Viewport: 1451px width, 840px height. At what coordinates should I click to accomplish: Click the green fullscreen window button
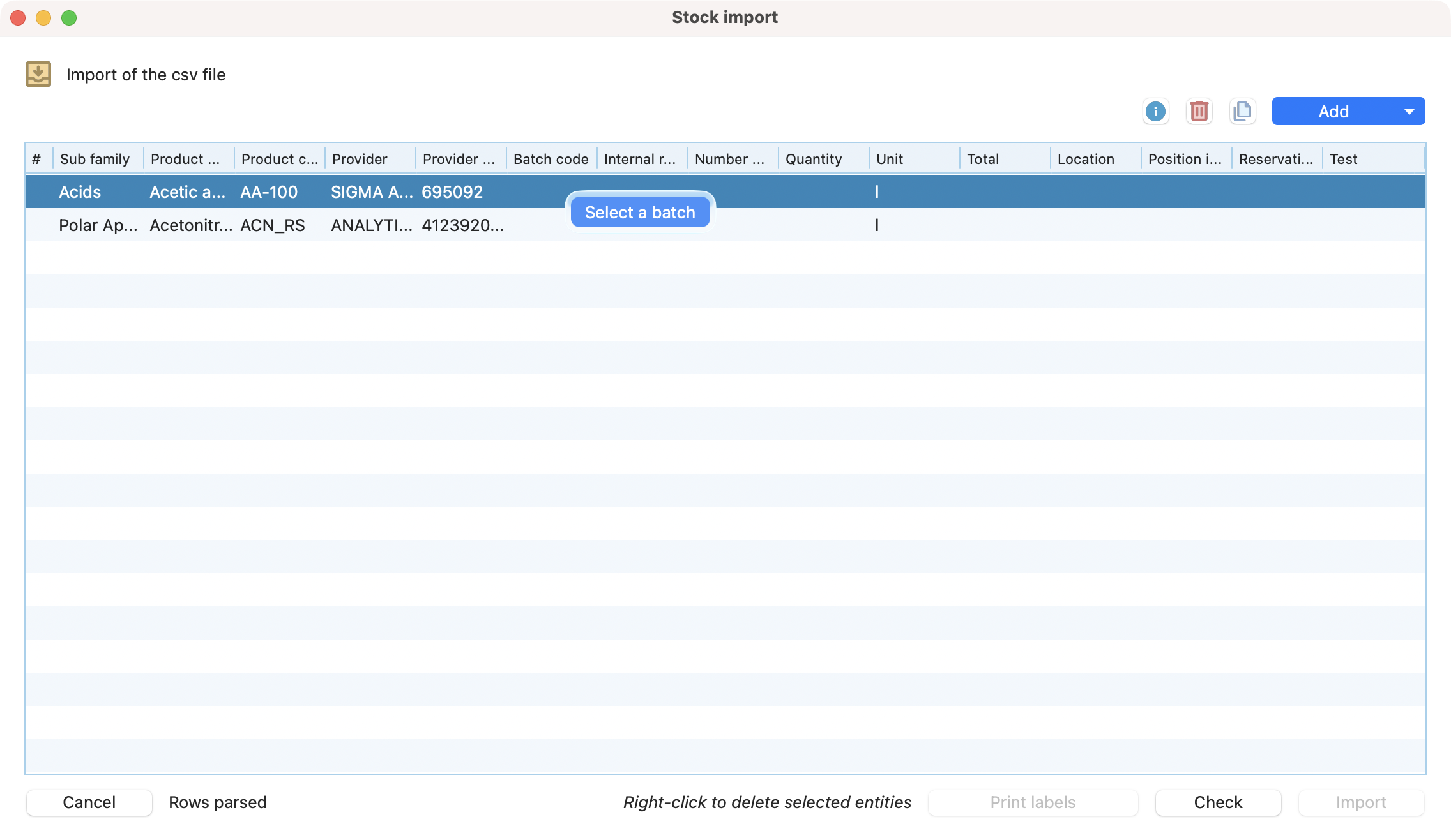(69, 18)
